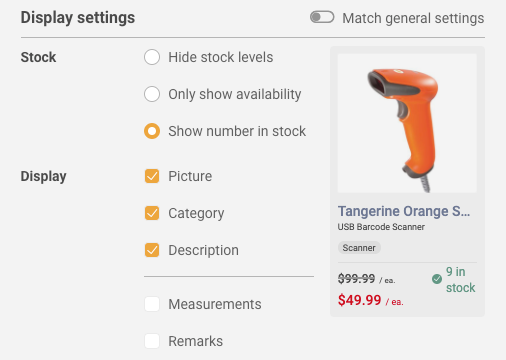506x360 pixels.
Task: Click the struck-through $99.99 price
Action: click(x=356, y=279)
